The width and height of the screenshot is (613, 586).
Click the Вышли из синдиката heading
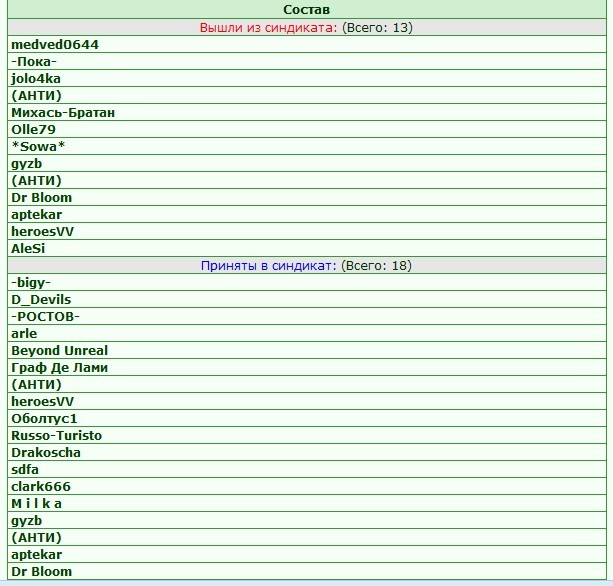(x=268, y=28)
